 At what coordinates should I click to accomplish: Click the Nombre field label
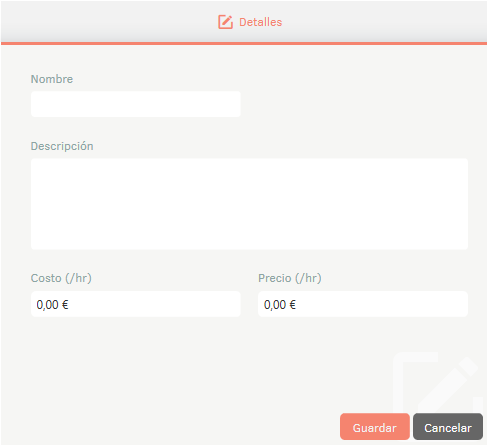point(52,79)
